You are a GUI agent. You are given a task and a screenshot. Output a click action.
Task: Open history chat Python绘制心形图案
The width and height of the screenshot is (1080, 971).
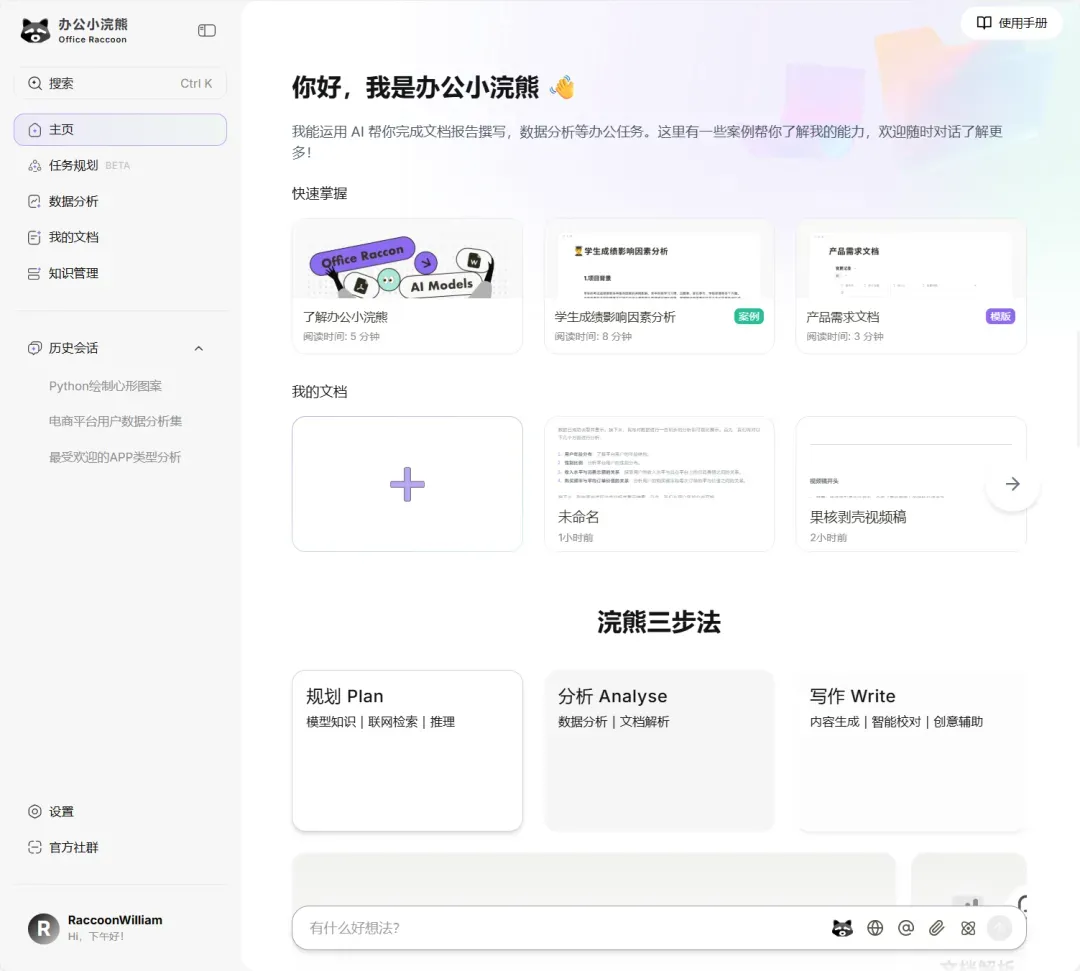click(x=105, y=386)
